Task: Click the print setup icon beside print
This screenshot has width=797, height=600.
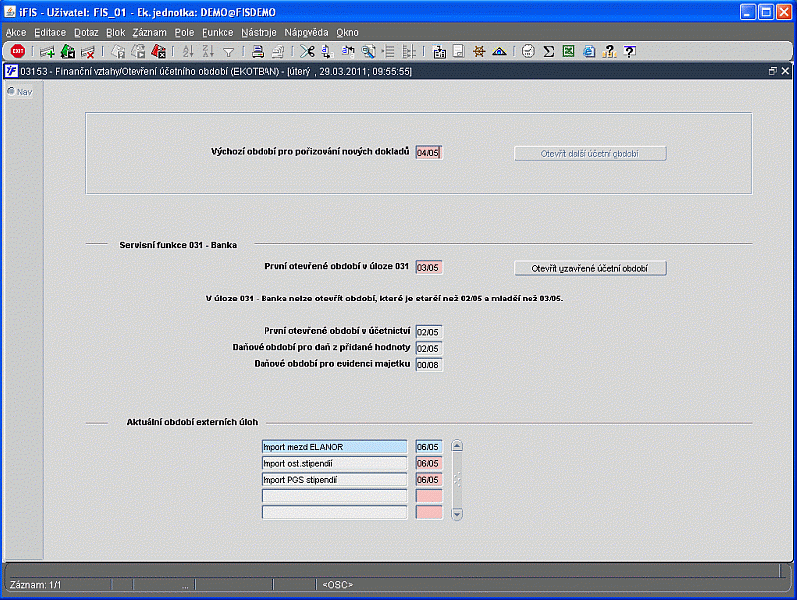Action: click(x=278, y=51)
